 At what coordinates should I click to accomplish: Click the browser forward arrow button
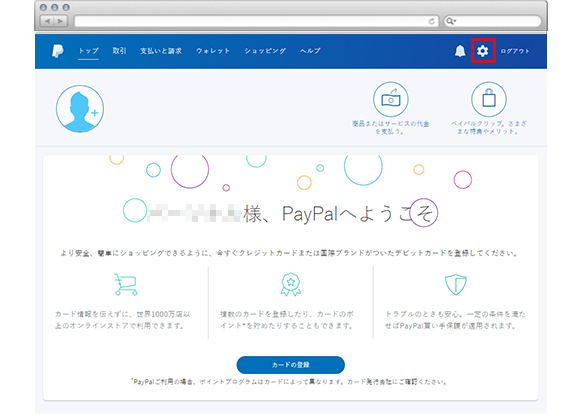click(60, 21)
